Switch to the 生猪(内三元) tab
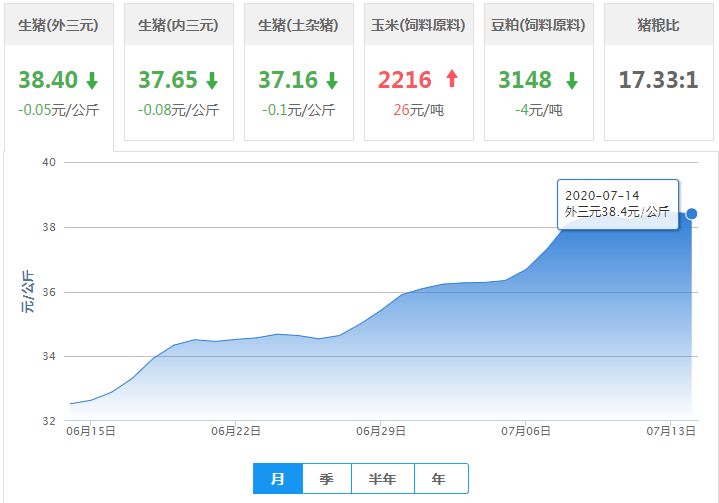 [178, 25]
